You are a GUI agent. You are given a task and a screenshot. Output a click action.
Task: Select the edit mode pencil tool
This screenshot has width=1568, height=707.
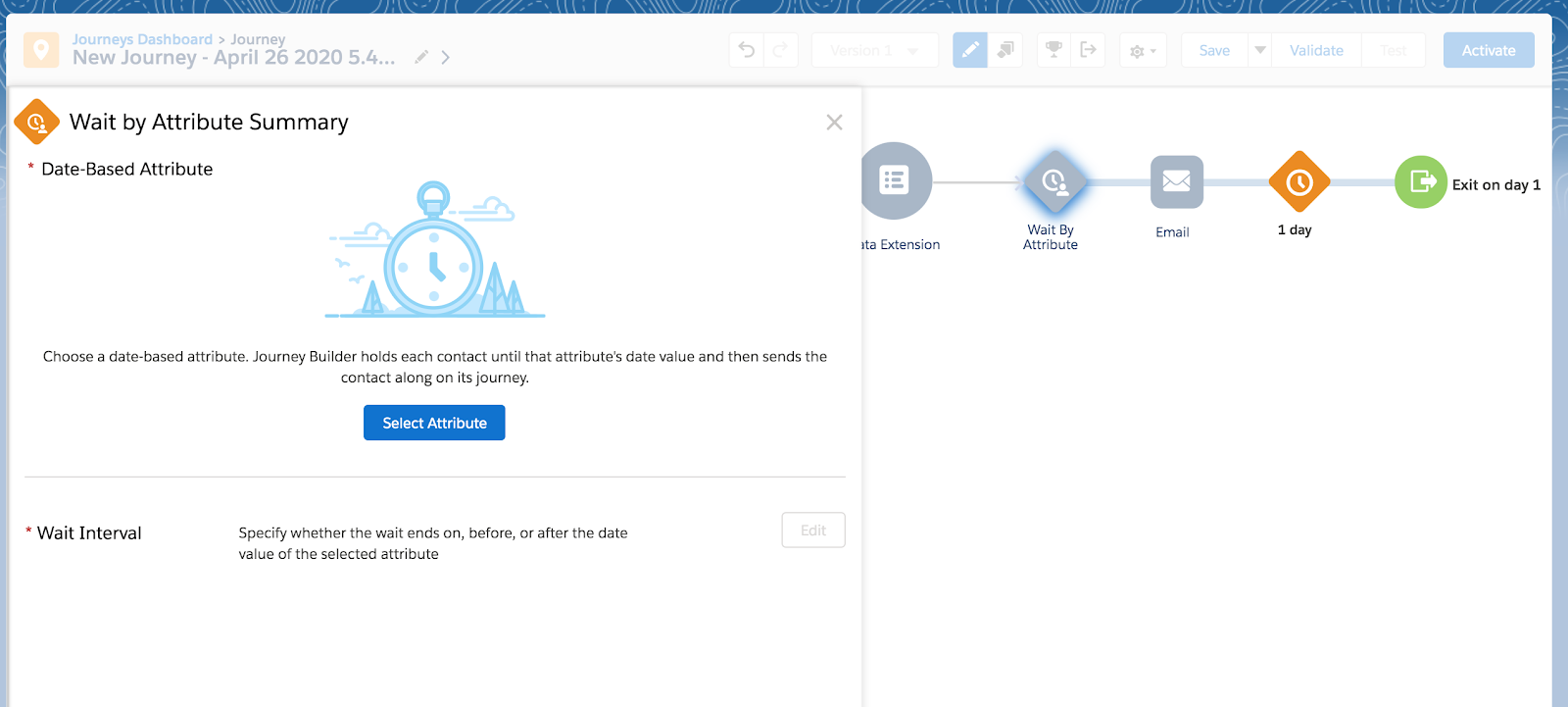pos(970,50)
